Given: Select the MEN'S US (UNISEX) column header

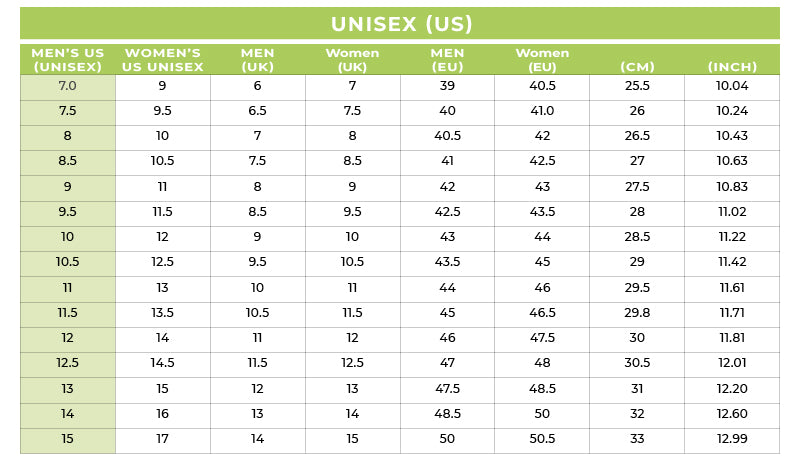Looking at the screenshot, I should click(x=67, y=59).
